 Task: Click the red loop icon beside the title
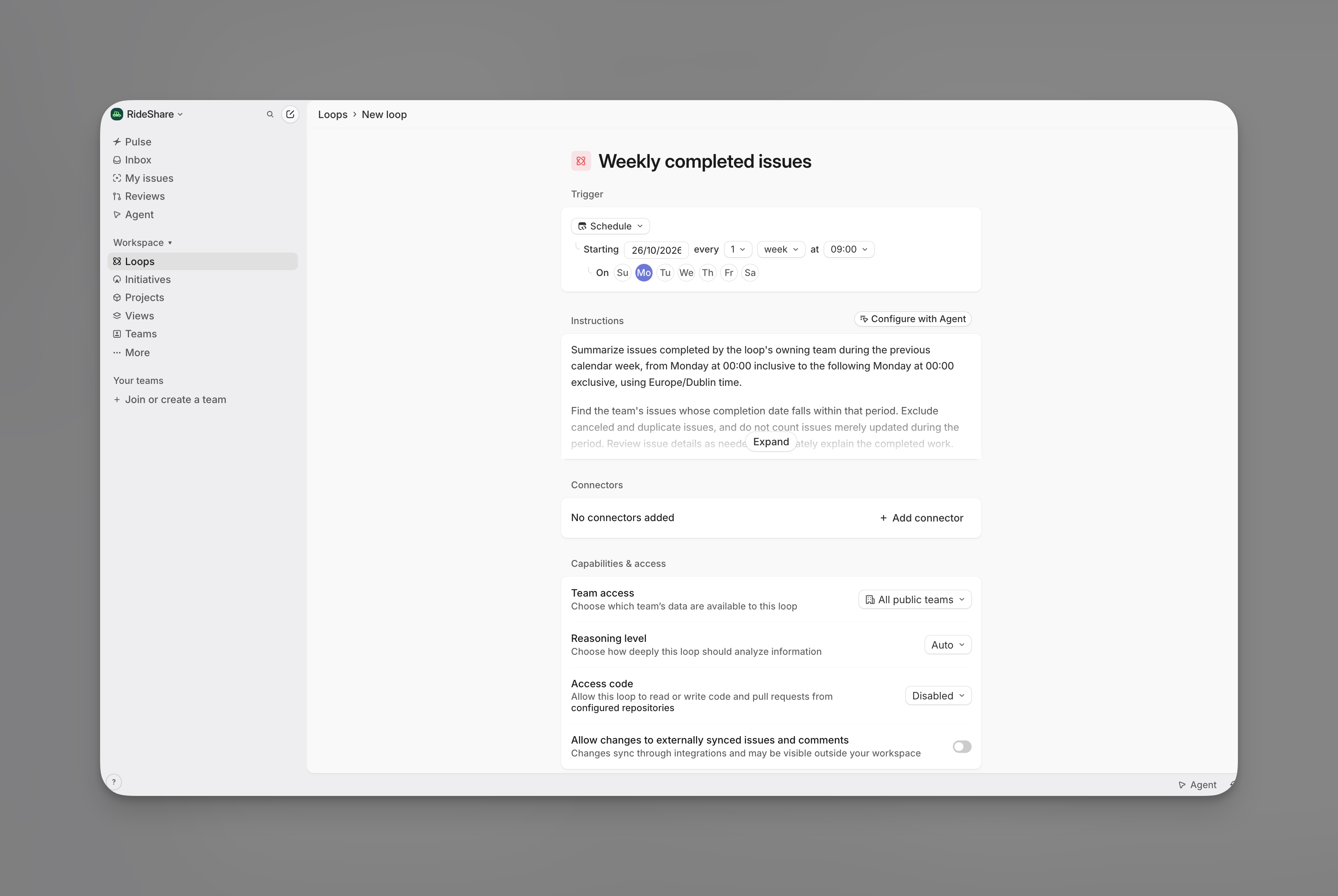coord(581,161)
